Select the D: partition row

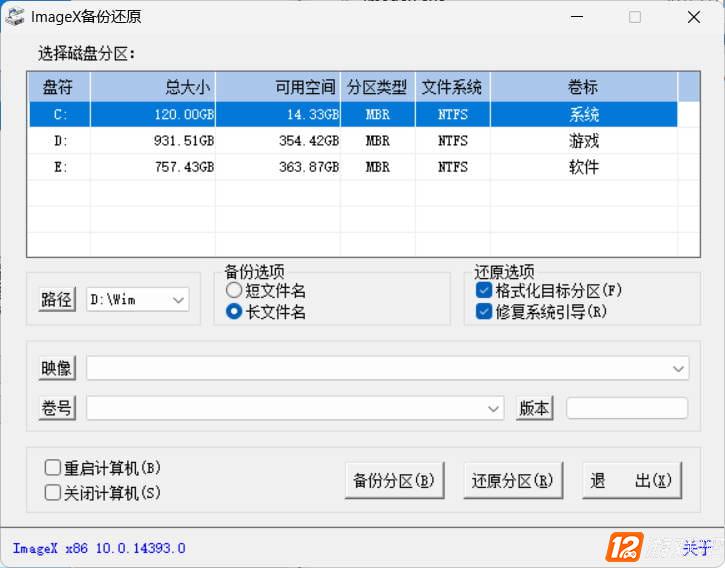pyautogui.click(x=353, y=141)
